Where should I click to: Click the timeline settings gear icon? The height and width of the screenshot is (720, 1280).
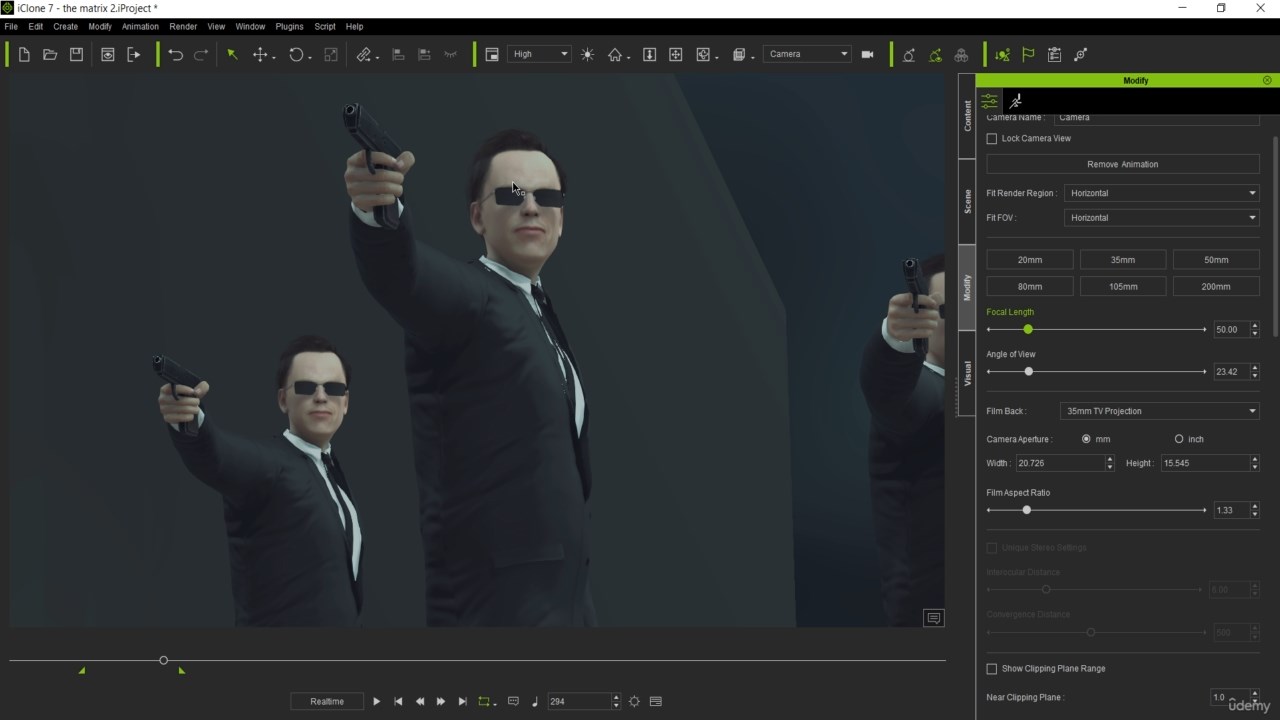(x=634, y=702)
